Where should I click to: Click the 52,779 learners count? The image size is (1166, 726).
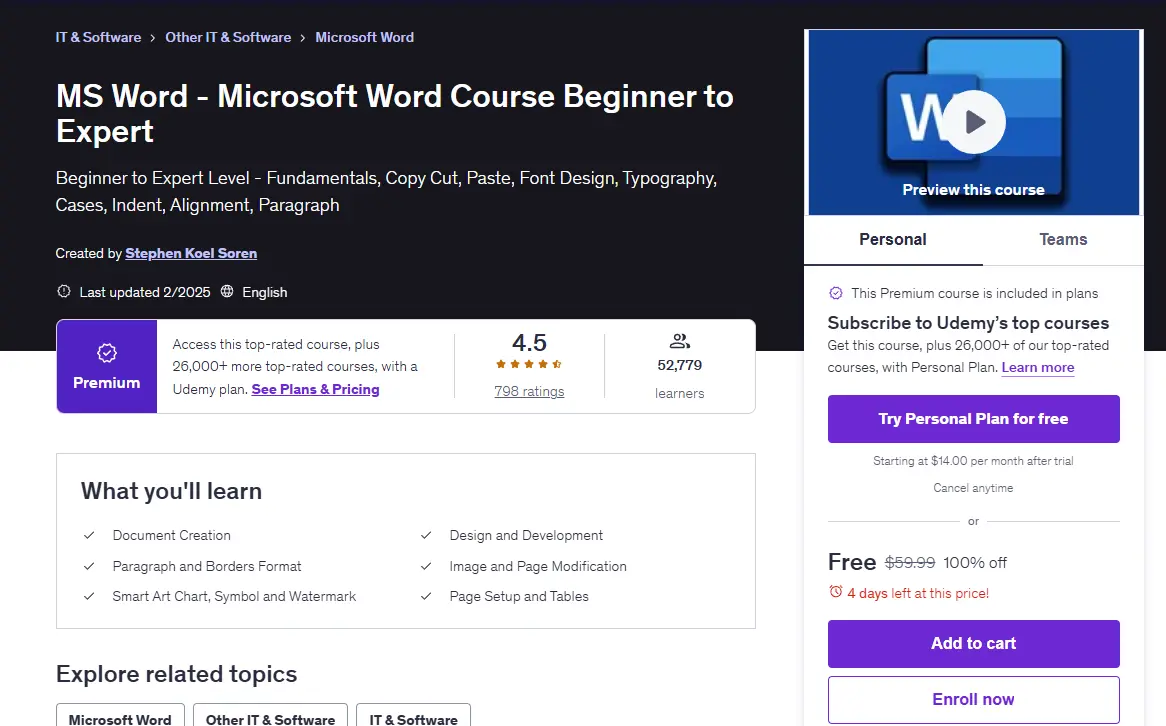(680, 365)
